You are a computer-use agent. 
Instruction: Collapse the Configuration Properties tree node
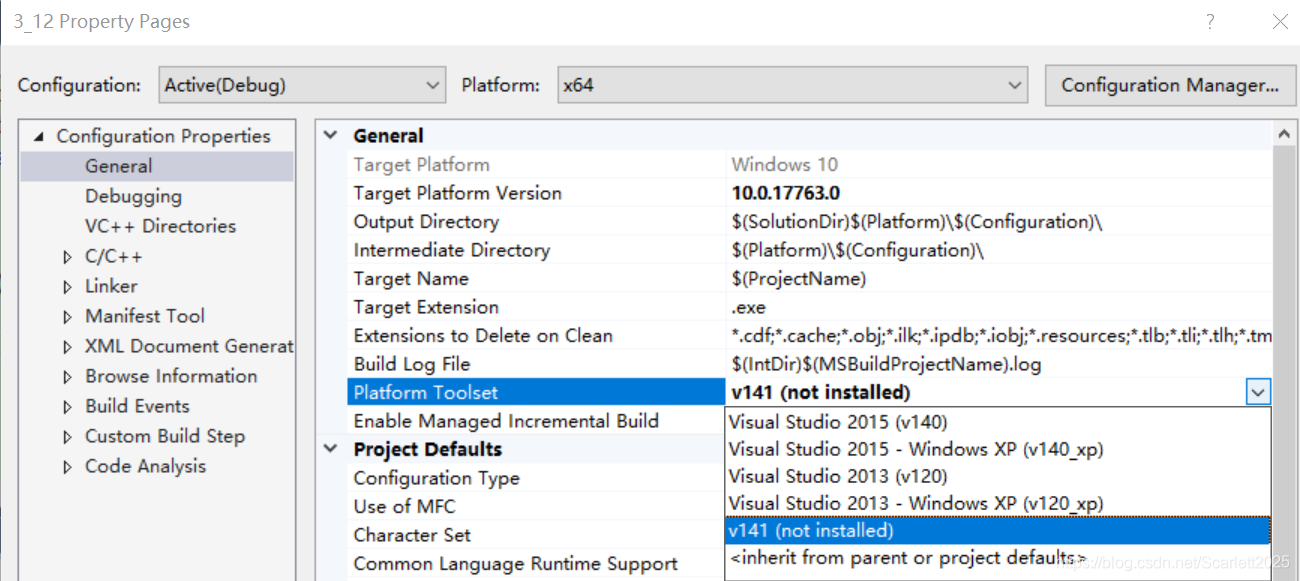(x=38, y=135)
